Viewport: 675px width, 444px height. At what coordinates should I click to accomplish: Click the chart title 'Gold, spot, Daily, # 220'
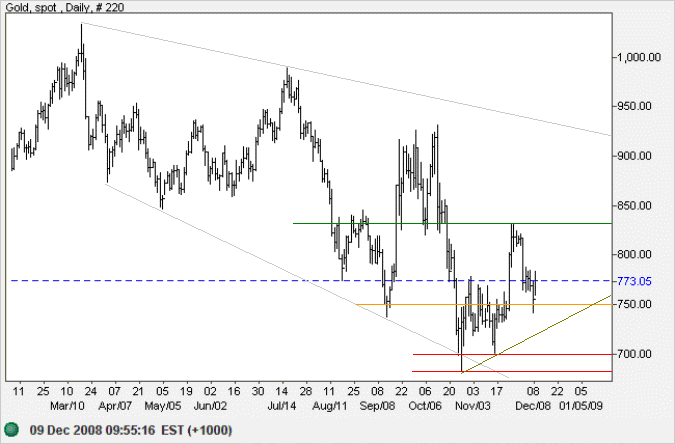(x=65, y=7)
